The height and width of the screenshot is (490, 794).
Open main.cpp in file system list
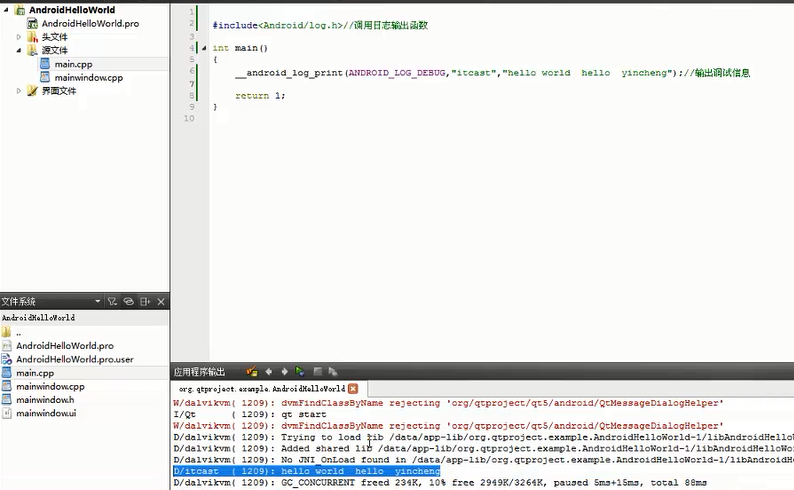pos(35,373)
